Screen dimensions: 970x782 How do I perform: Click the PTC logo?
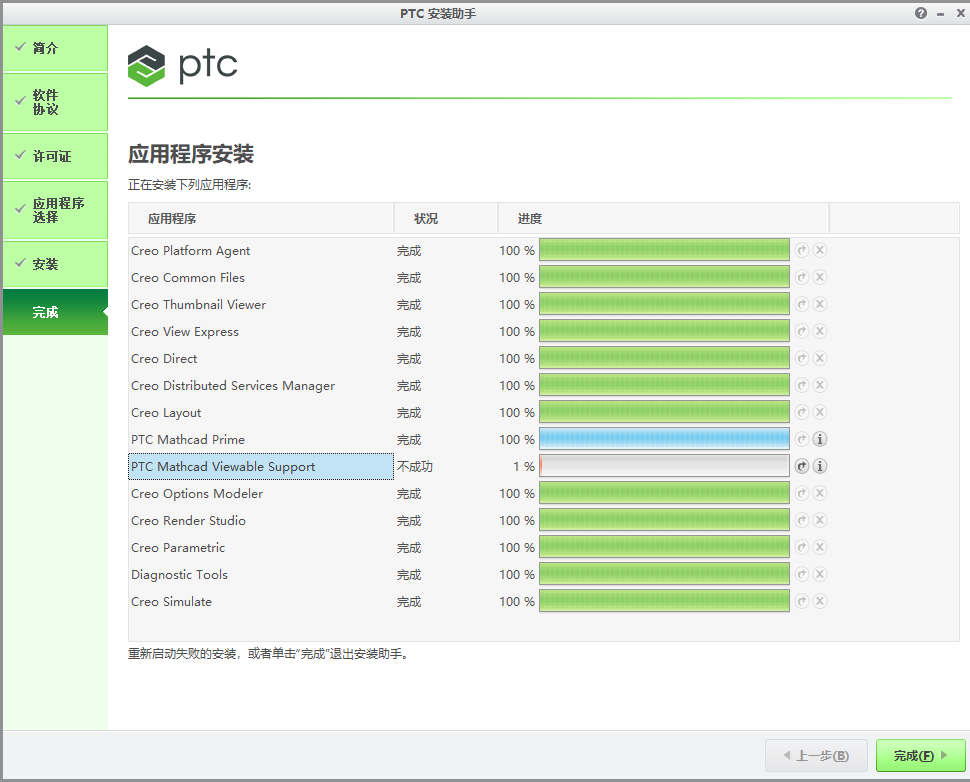pyautogui.click(x=182, y=66)
